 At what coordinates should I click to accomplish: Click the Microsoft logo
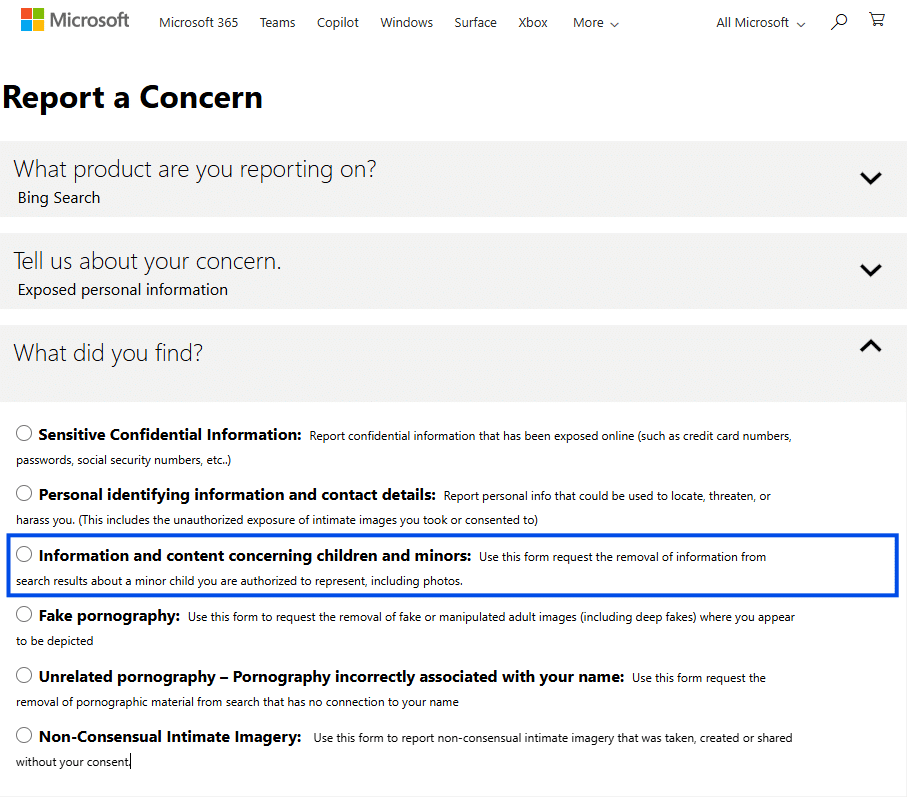75,20
